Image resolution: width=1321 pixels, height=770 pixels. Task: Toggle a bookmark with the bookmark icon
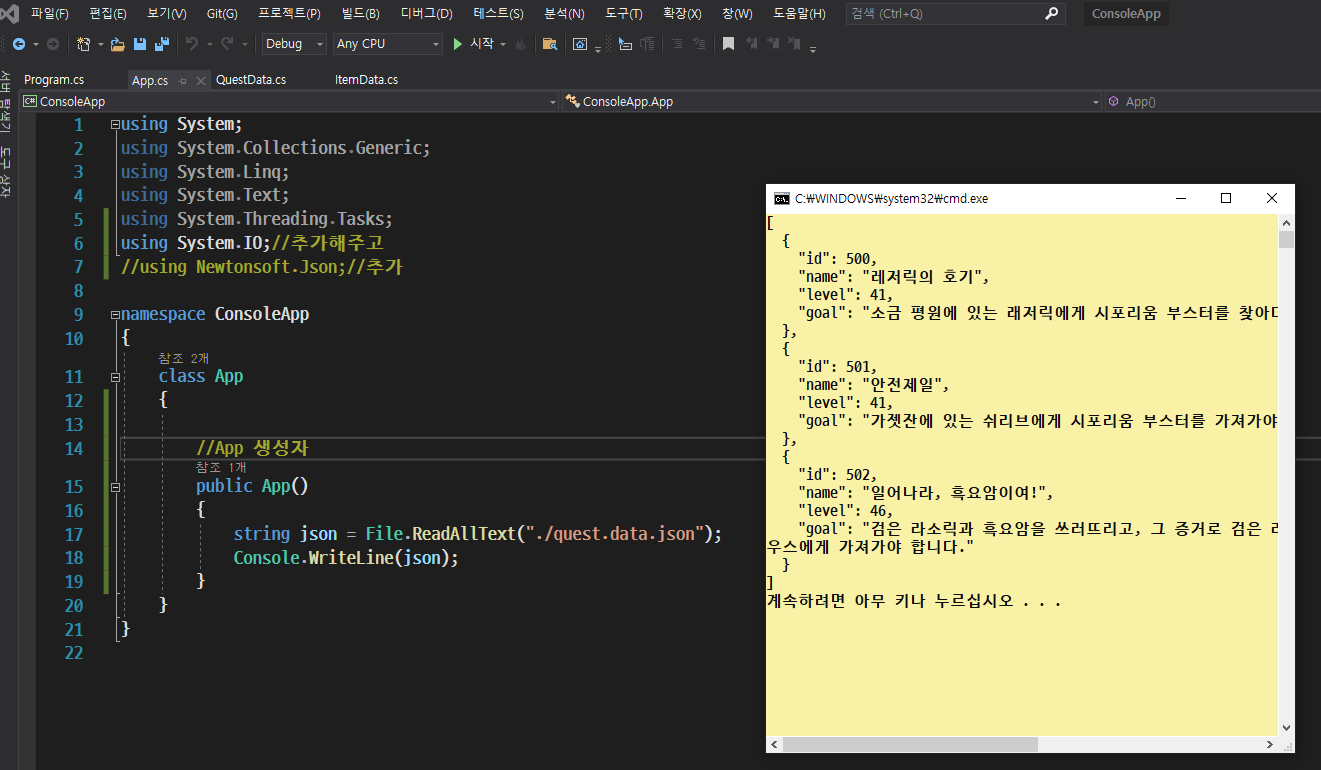pos(728,44)
